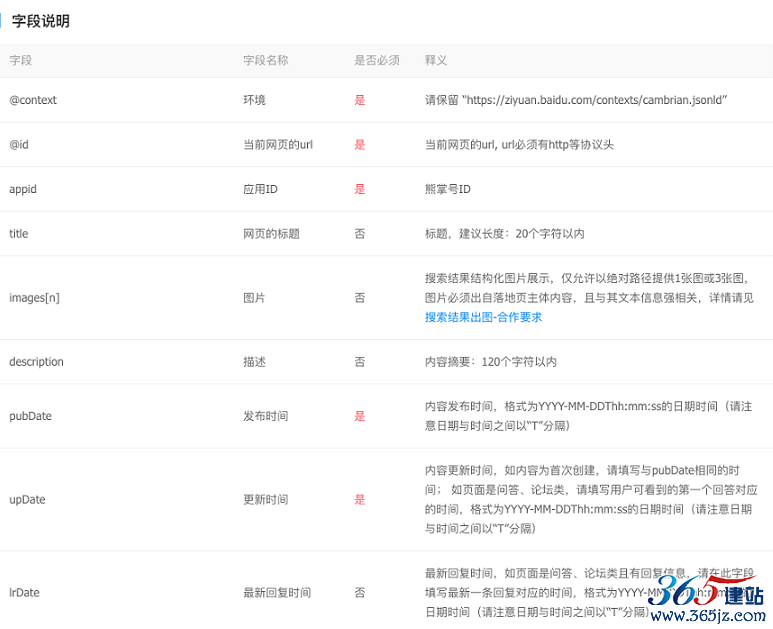Click the cambrian.jsonld URL description text
The width and height of the screenshot is (773, 629).
(x=576, y=100)
